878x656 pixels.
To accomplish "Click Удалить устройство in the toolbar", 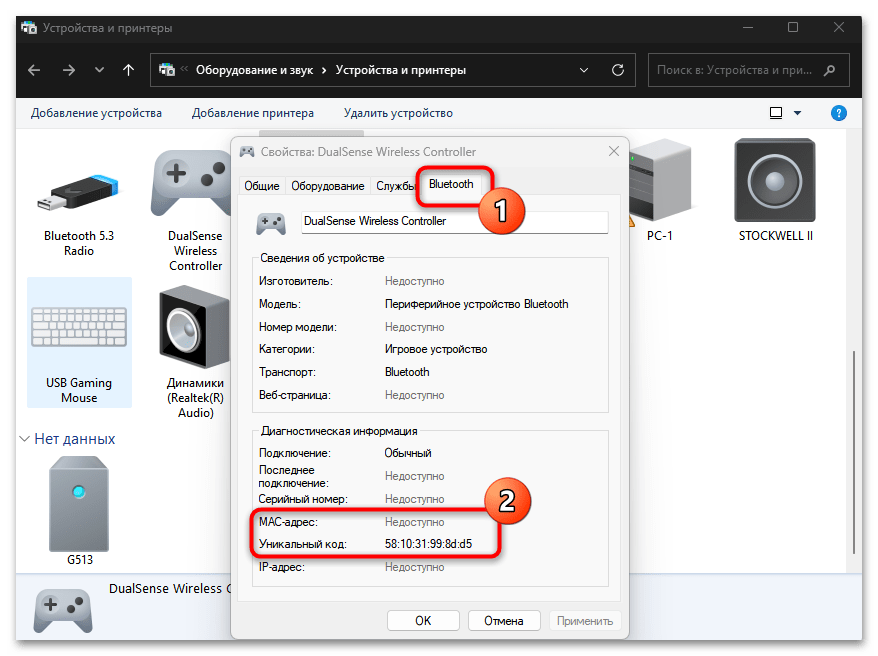I will point(398,113).
